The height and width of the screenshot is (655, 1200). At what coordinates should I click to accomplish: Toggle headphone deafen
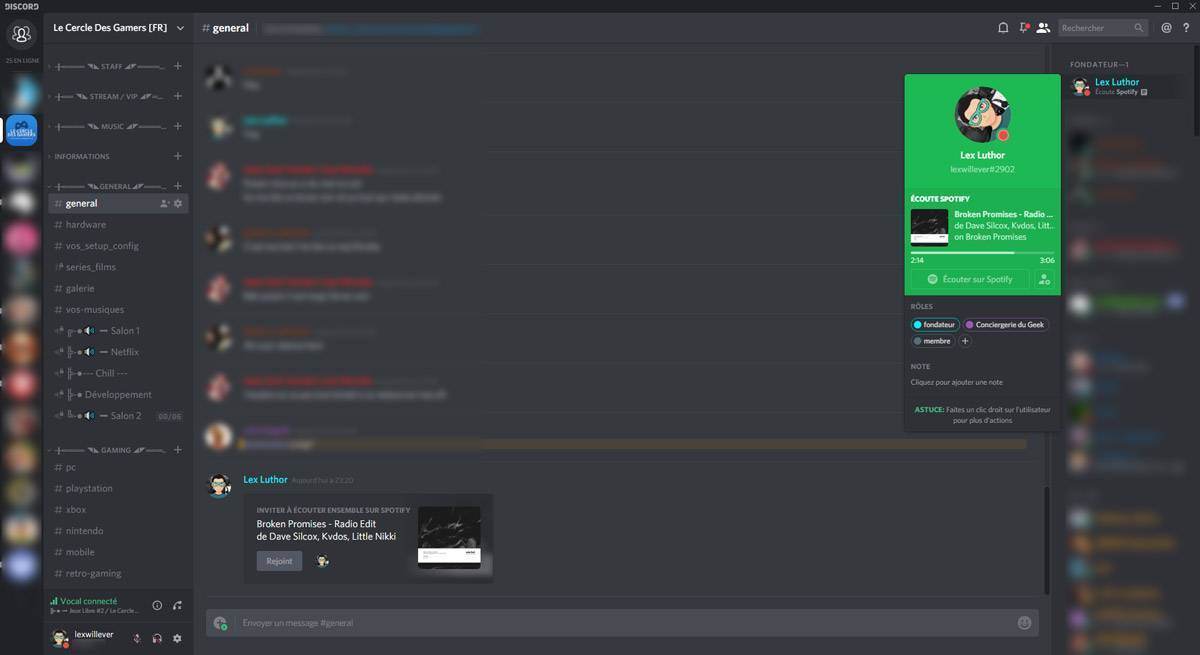coord(157,638)
